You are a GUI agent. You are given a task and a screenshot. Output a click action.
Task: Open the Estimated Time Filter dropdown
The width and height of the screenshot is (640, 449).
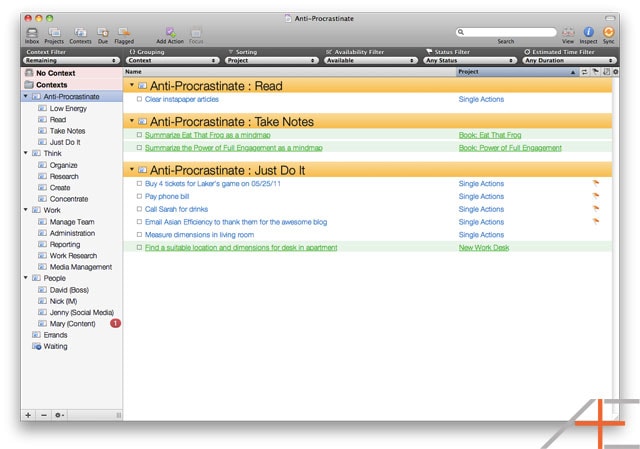click(x=569, y=60)
